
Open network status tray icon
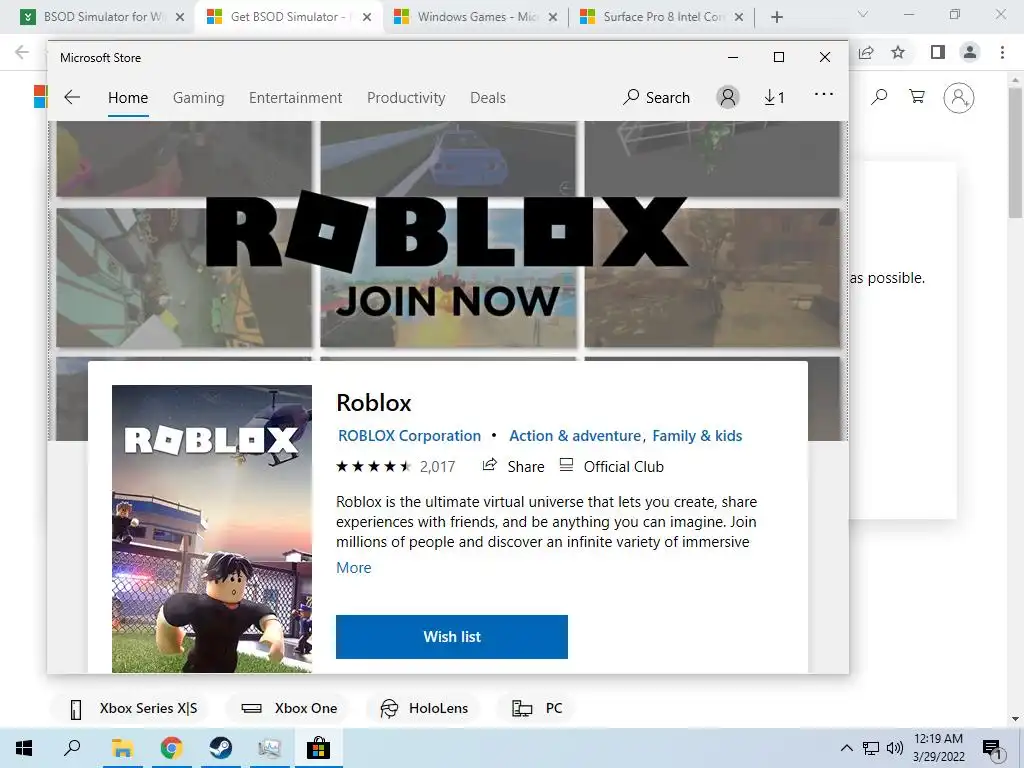[871, 748]
